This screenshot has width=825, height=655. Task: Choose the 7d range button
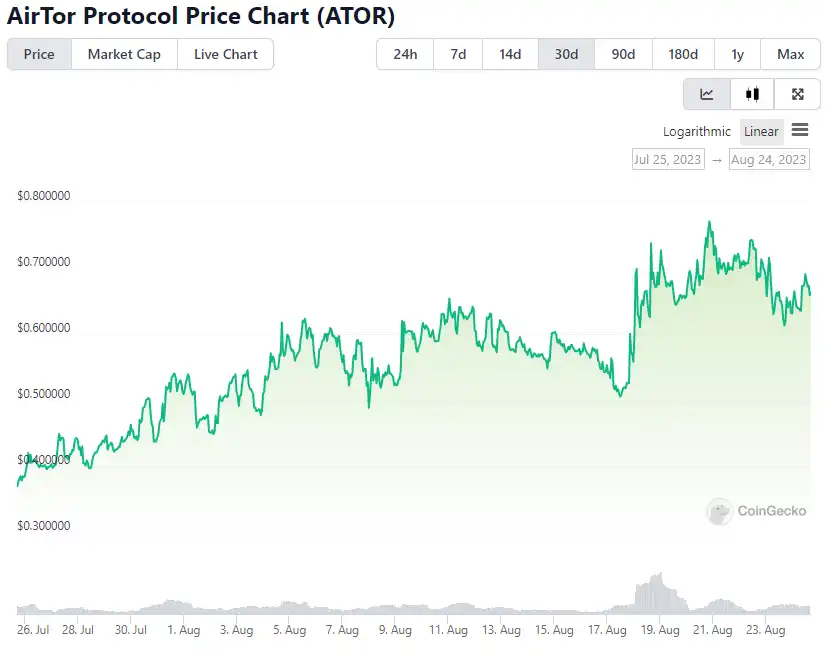tap(458, 54)
